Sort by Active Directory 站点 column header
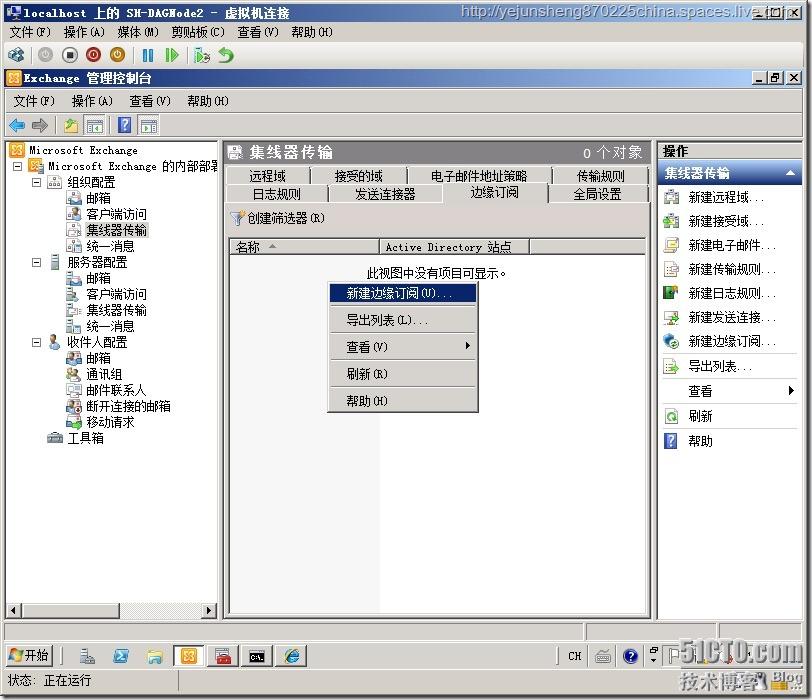Viewport: 812px width, 700px height. [x=454, y=247]
